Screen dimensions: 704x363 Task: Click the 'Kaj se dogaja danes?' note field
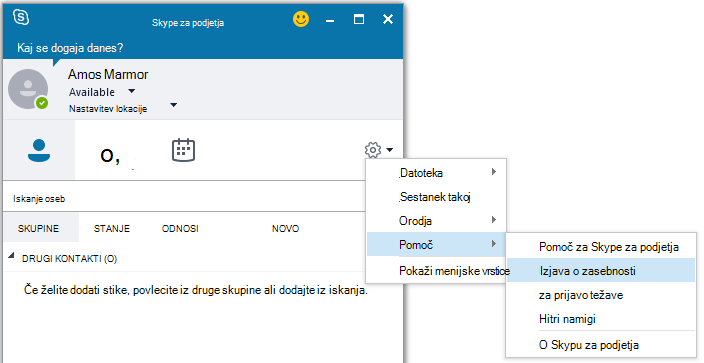click(70, 48)
